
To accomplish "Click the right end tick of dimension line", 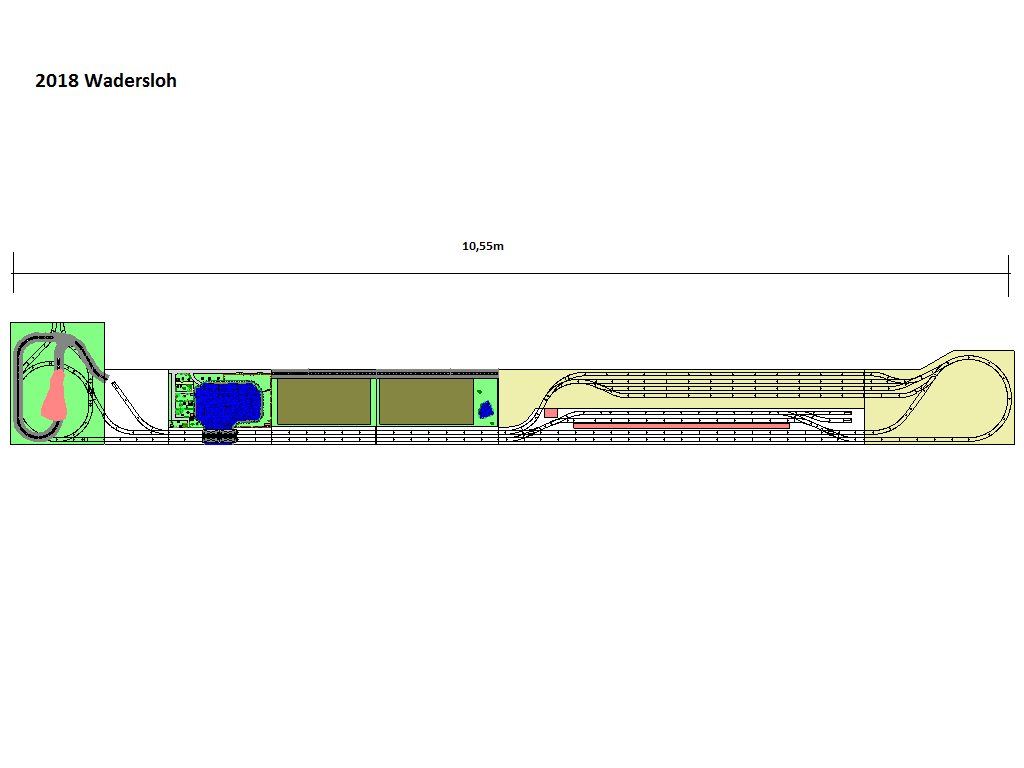I will point(1008,273).
